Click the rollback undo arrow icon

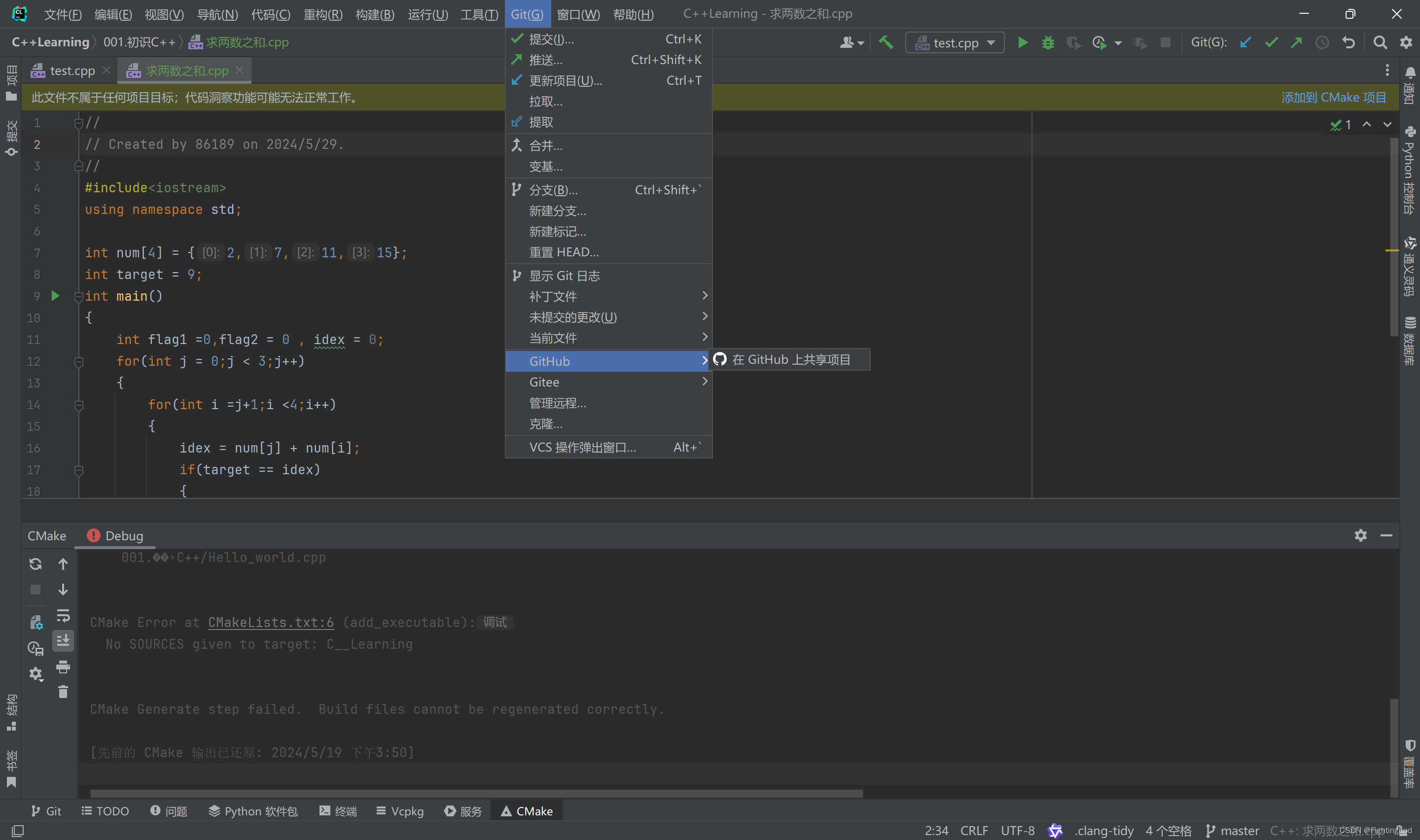pos(1349,42)
